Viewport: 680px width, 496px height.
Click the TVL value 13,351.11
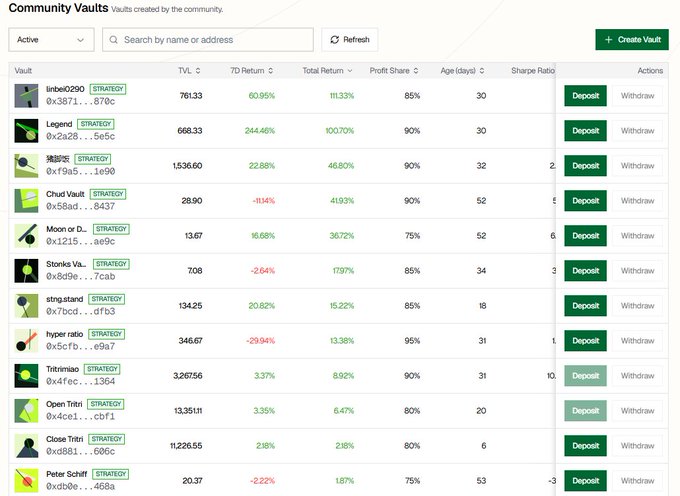click(x=188, y=411)
